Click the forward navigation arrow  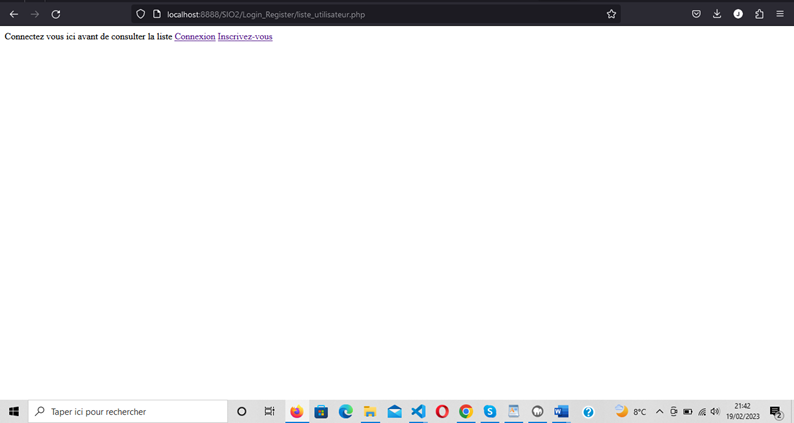(x=34, y=14)
